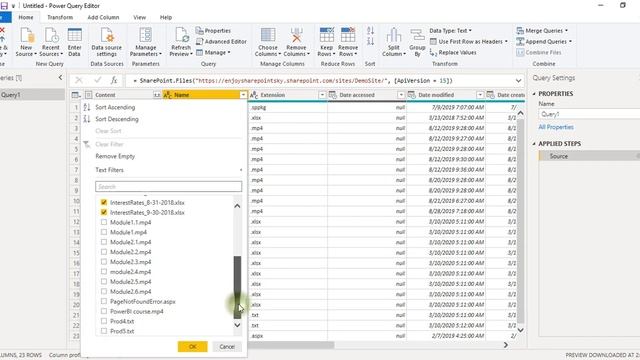Screen dimensions: 640x360
Task: Click Sort Descending in filter menu
Action: coord(117,119)
